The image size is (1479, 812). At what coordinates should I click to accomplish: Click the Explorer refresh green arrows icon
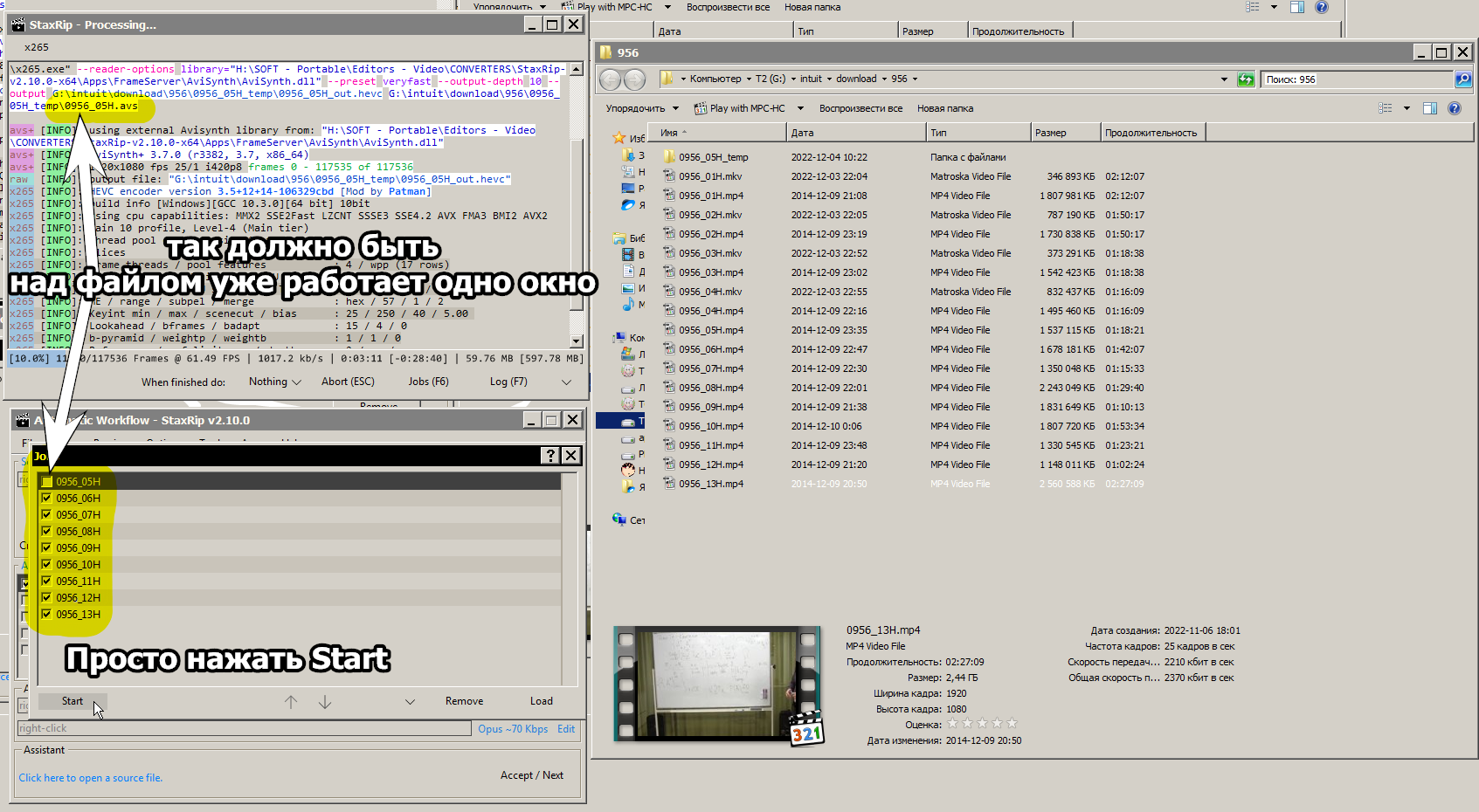tap(1246, 79)
